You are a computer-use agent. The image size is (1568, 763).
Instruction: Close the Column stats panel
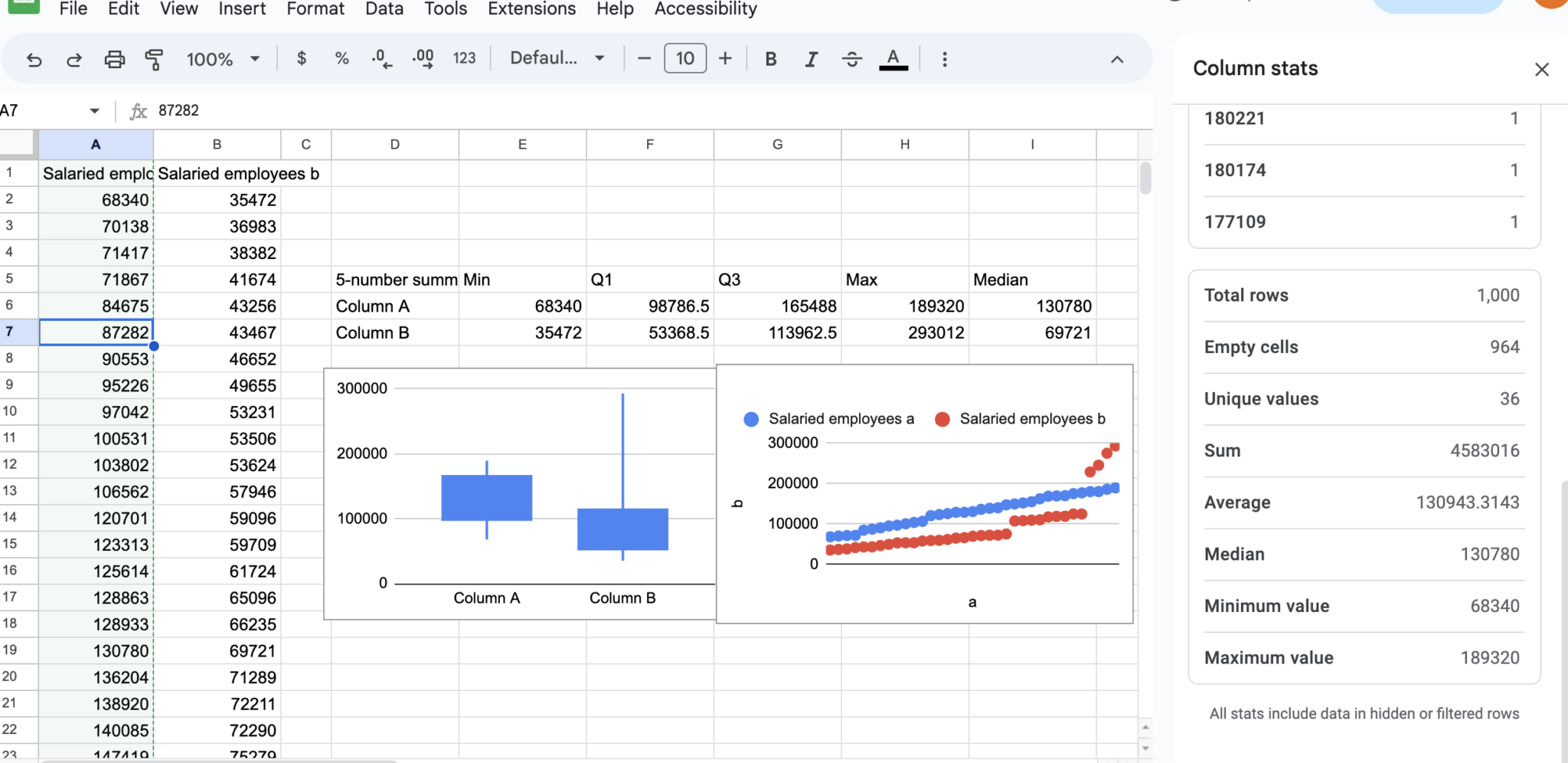(1541, 69)
